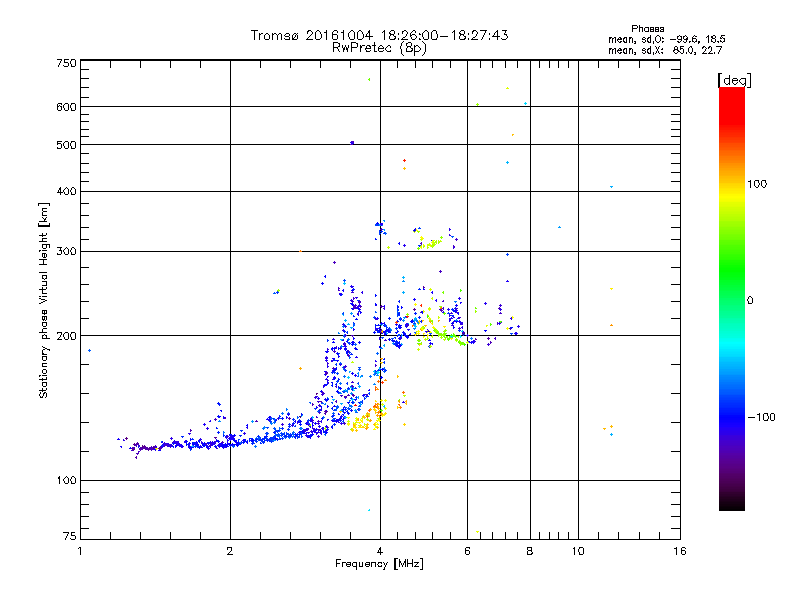This screenshot has width=800, height=600.
Task: Click the y-axis tick label '100'
Action: pyautogui.click(x=66, y=481)
